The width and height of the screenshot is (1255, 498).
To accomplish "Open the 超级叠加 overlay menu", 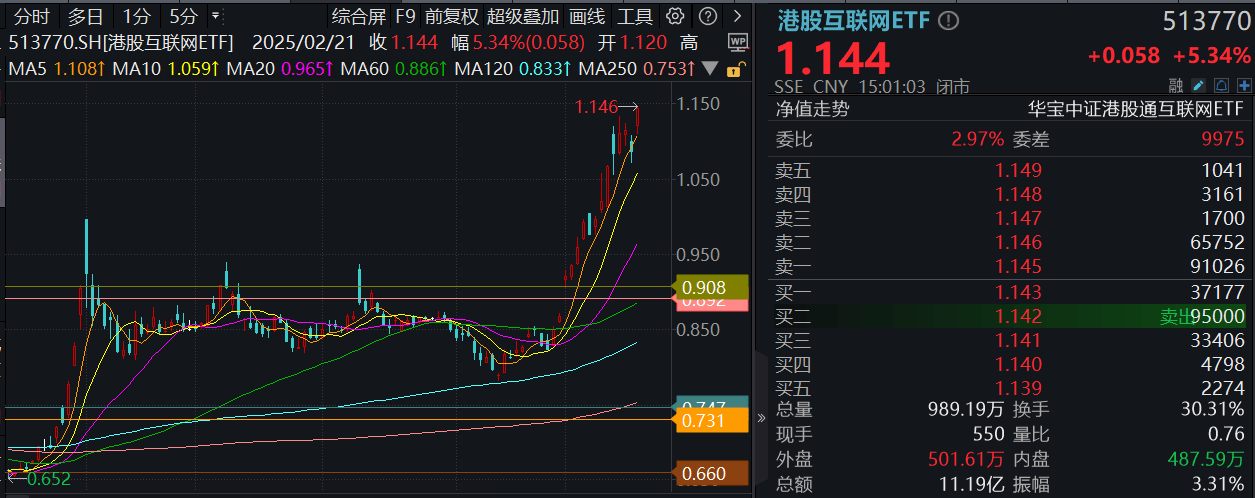I will (x=523, y=16).
